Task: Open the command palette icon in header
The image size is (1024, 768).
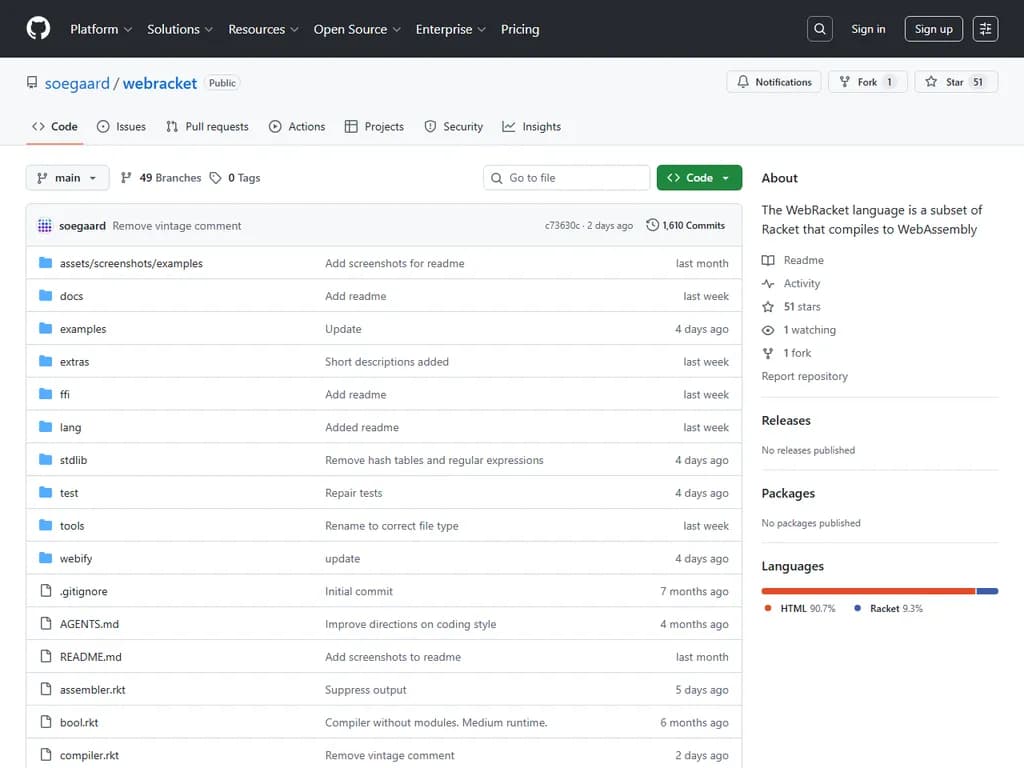Action: (x=985, y=28)
